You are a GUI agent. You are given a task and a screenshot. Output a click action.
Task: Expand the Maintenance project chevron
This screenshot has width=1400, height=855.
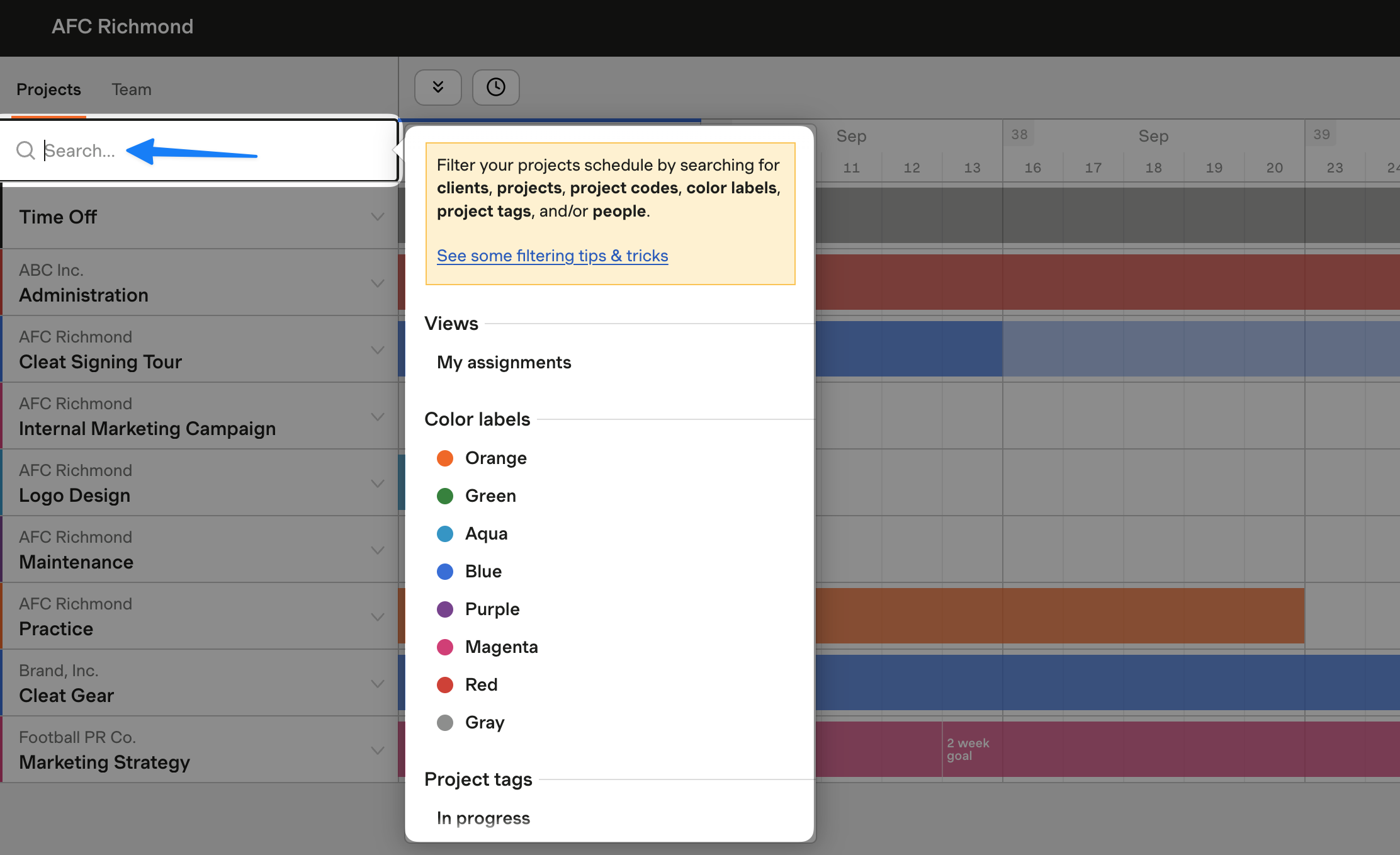click(x=378, y=550)
